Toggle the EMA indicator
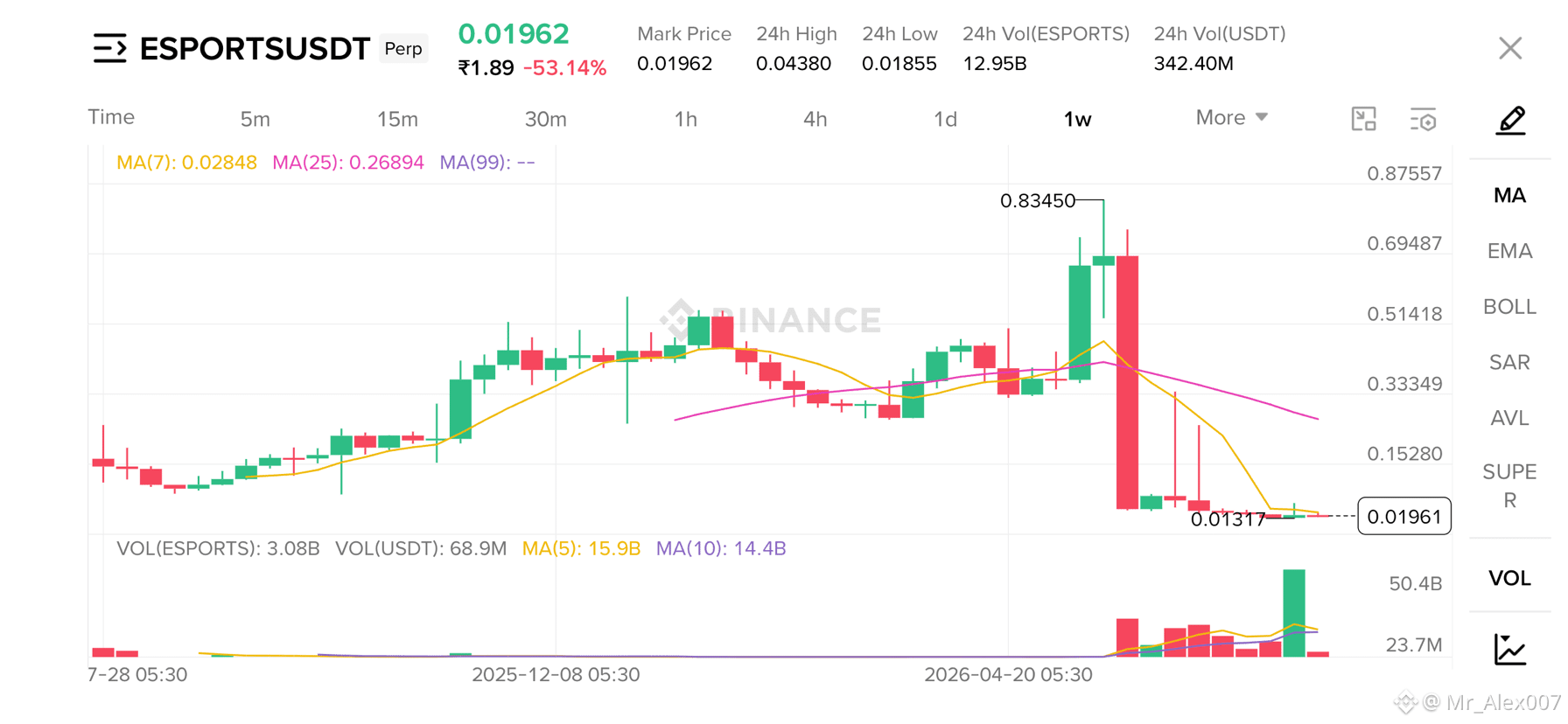The image size is (1568, 724). pyautogui.click(x=1509, y=251)
